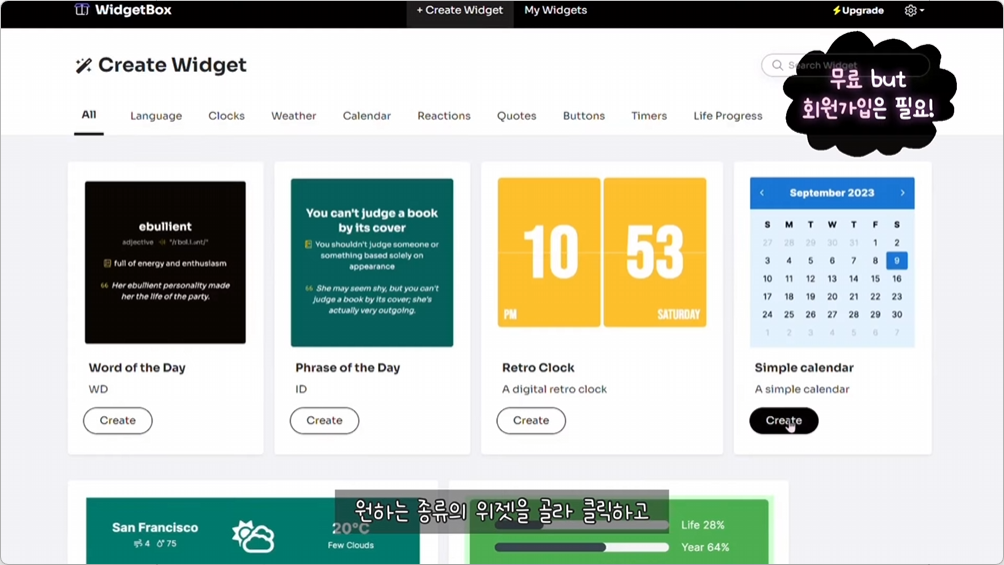Open the + Create Widget tab

pos(460,10)
